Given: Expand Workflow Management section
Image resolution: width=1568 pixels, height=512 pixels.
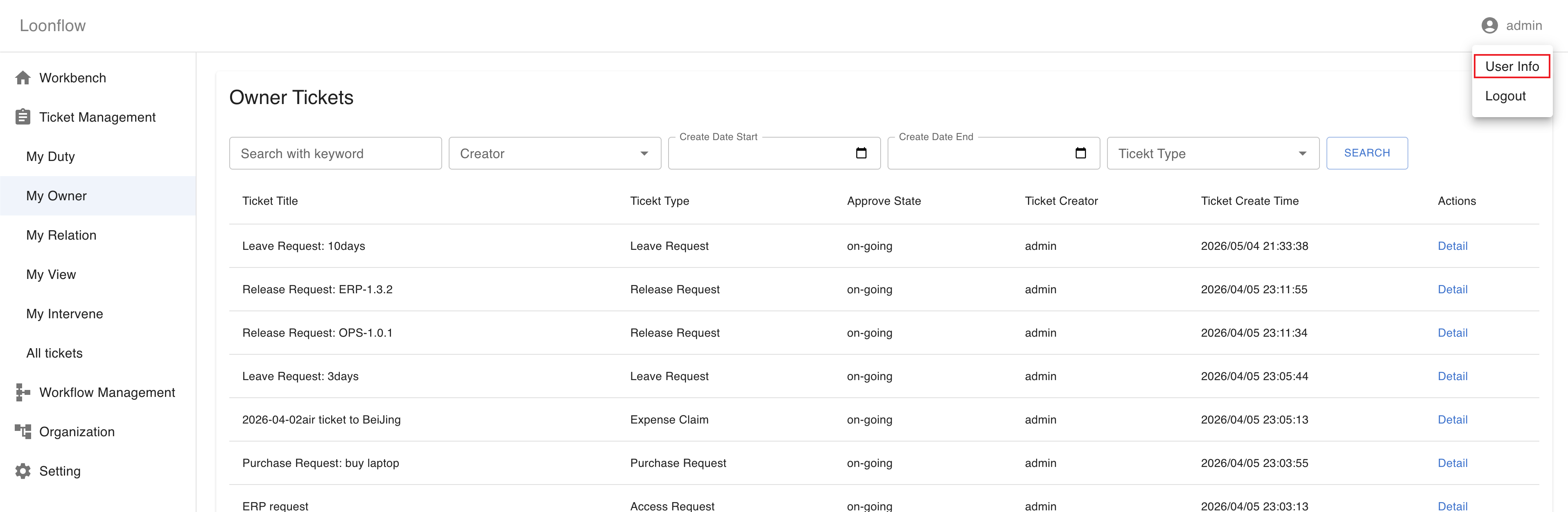Looking at the screenshot, I should click(x=98, y=393).
